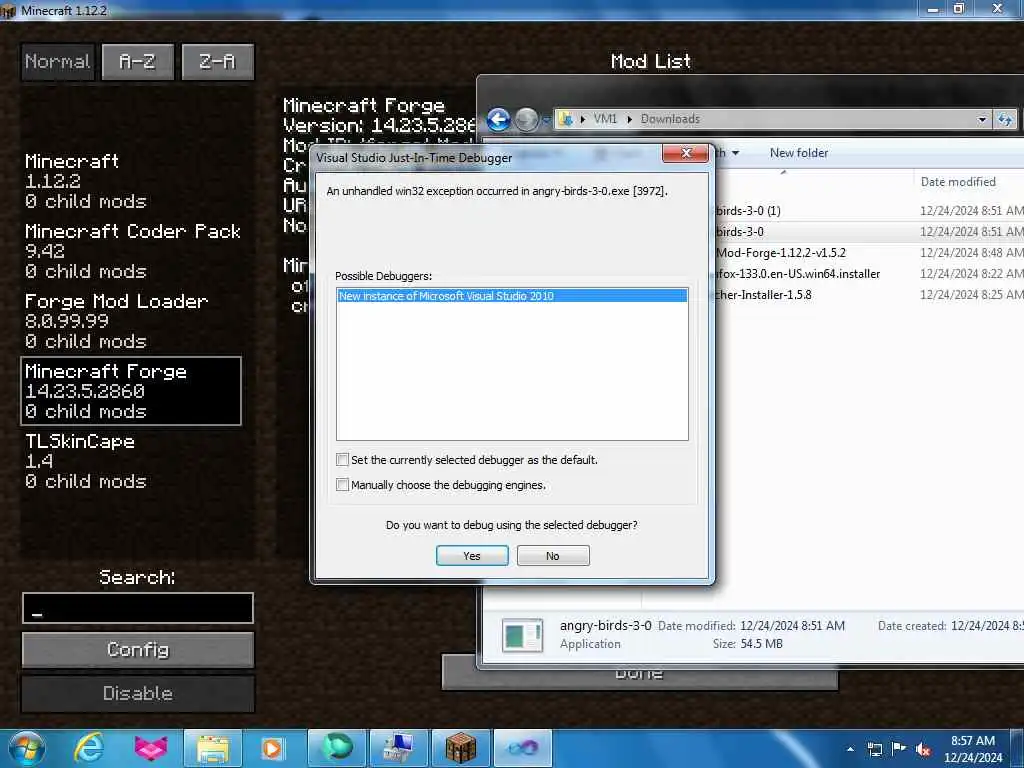Select the 'birds-3-0' file in Downloads
This screenshot has width=1024, height=768.
(869, 232)
